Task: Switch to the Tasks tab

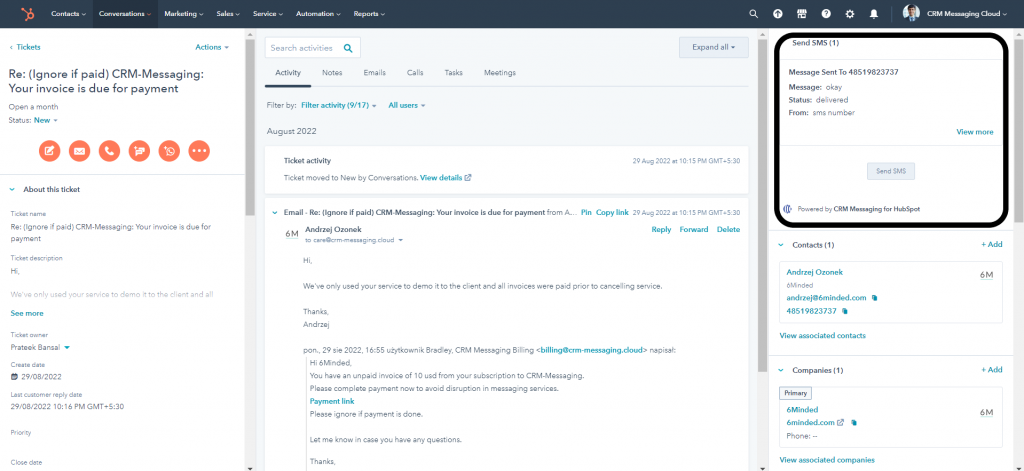Action: coord(453,73)
